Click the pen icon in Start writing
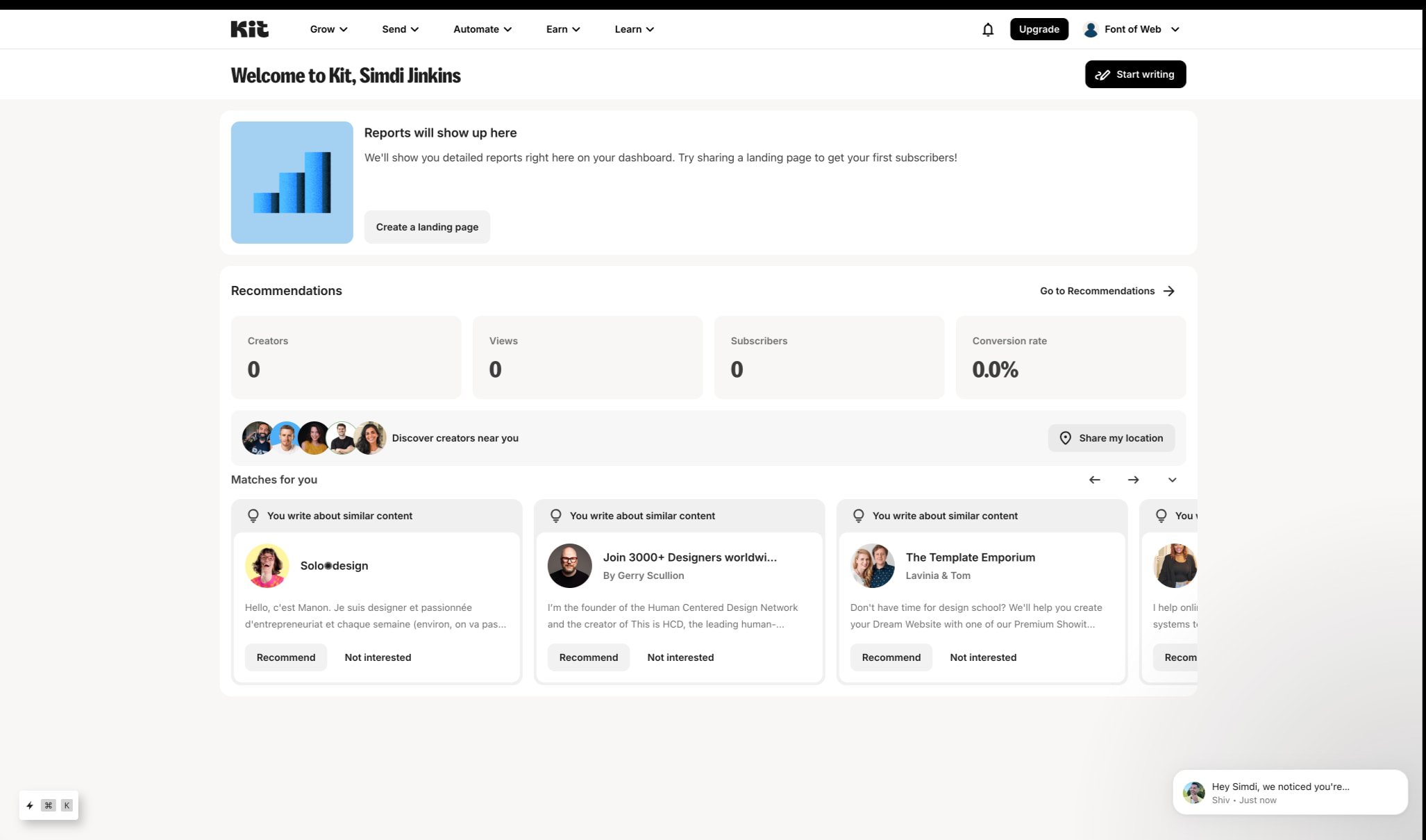 (1102, 74)
